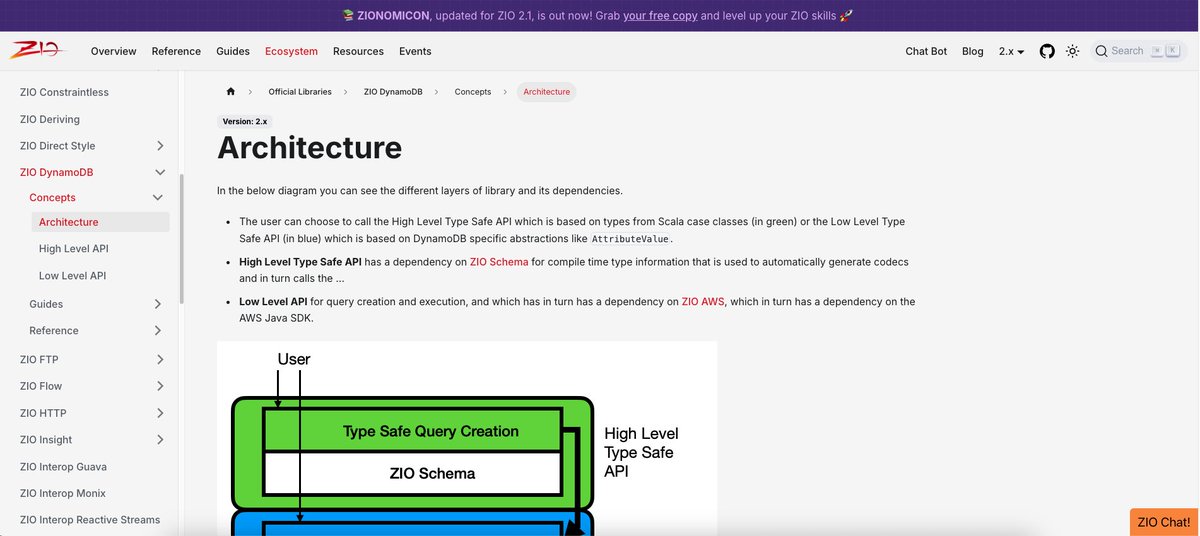The width and height of the screenshot is (1200, 536).
Task: Expand ZIO HTTP chevron
Action: [x=160, y=413]
